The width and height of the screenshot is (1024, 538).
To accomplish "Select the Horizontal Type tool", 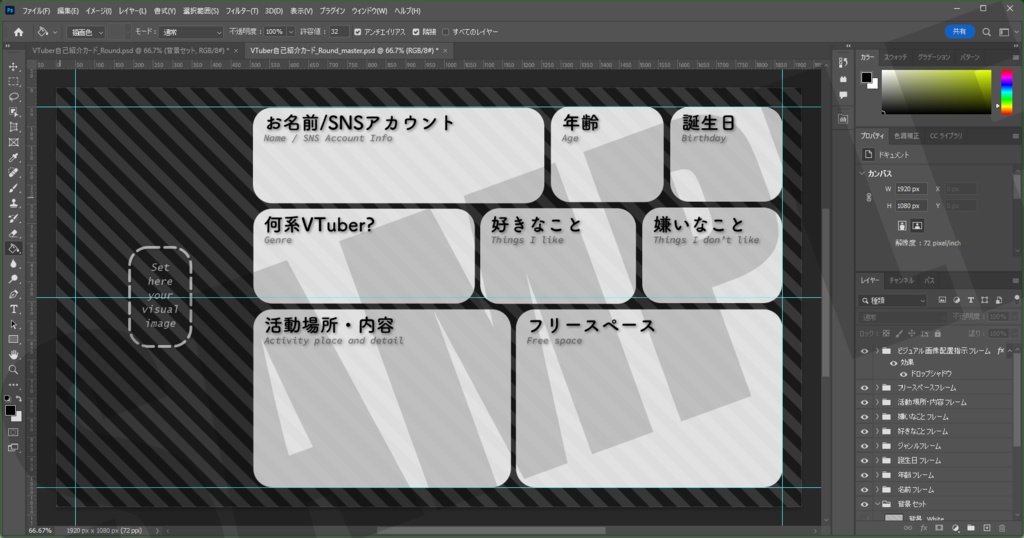I will (13, 309).
